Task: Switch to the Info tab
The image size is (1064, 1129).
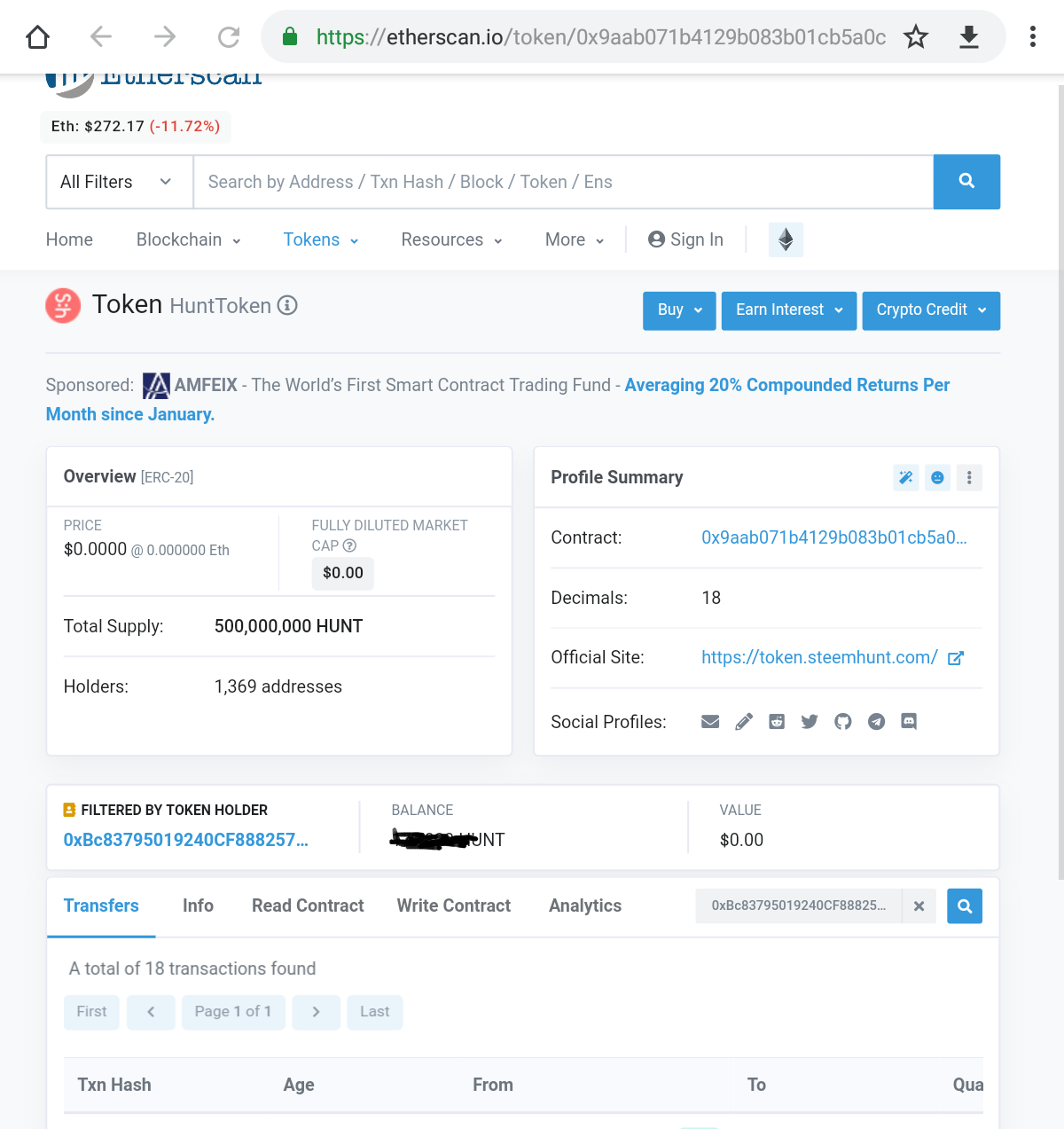Action: 198,906
